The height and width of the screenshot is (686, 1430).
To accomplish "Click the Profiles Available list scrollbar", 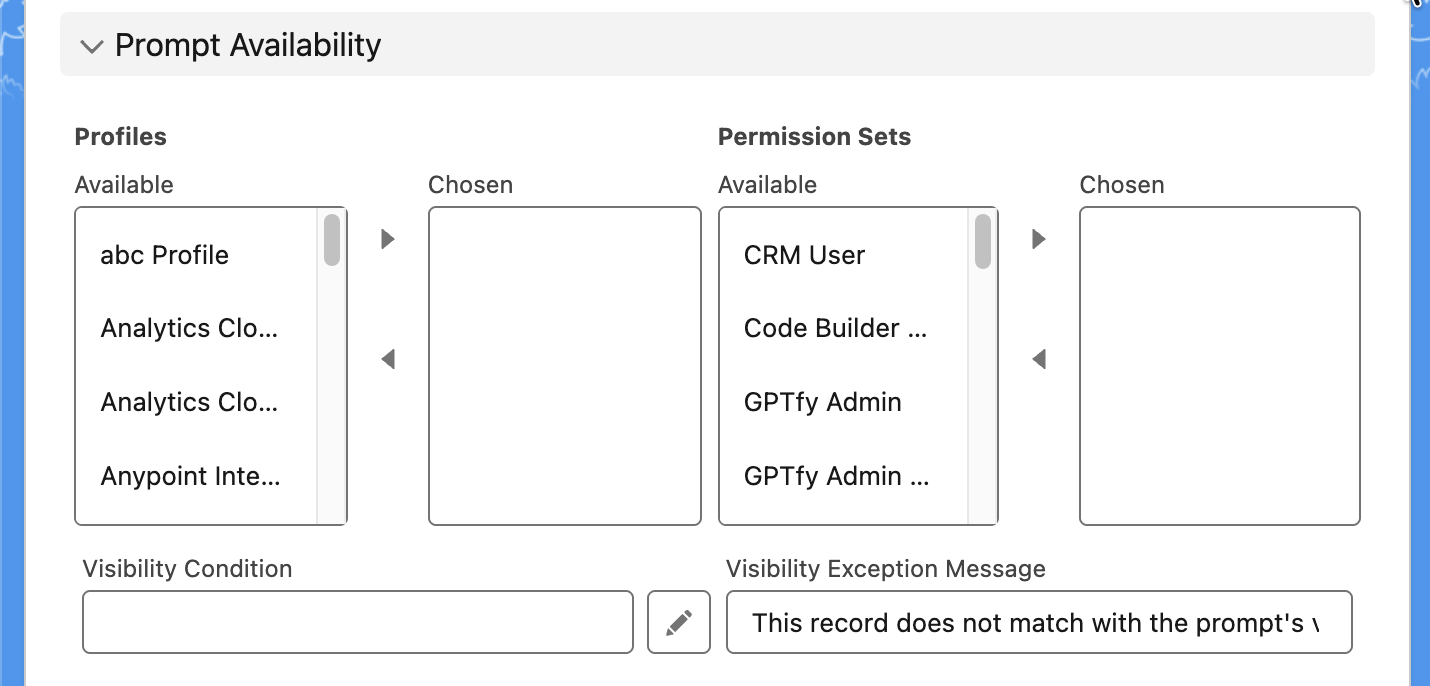I will point(332,240).
